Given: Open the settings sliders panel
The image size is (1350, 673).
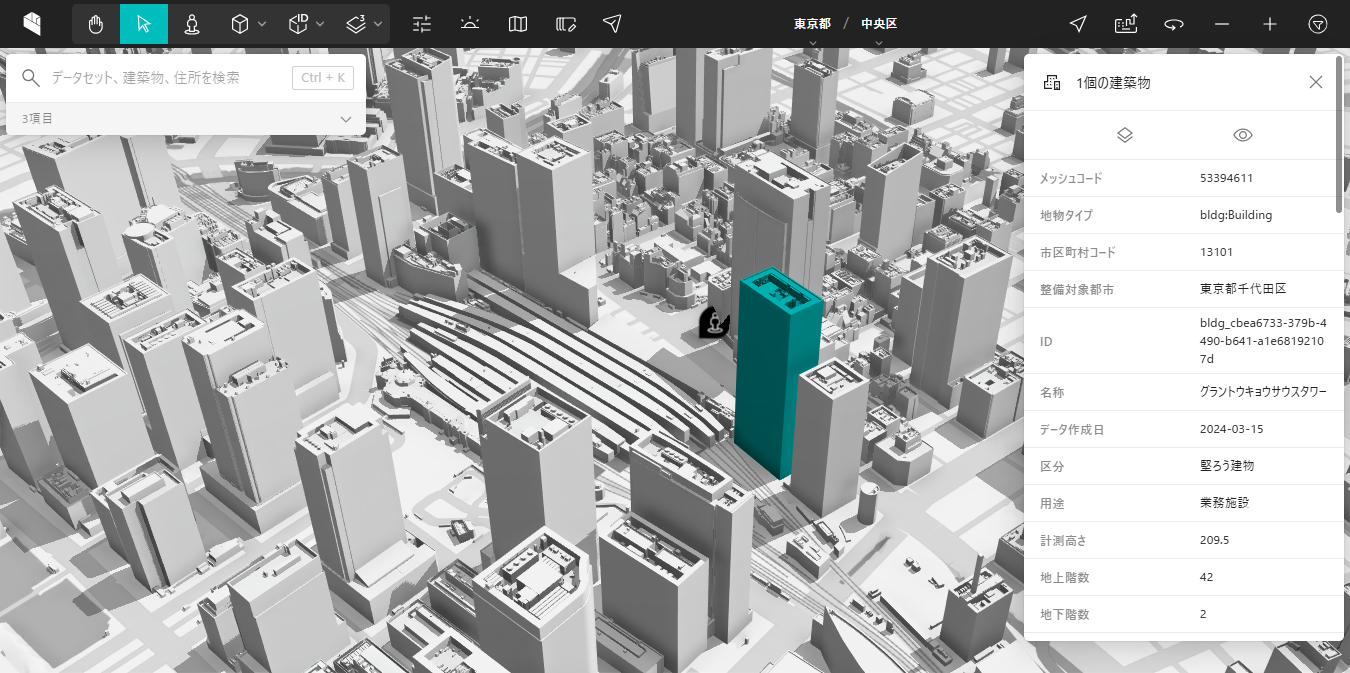Looking at the screenshot, I should (422, 24).
